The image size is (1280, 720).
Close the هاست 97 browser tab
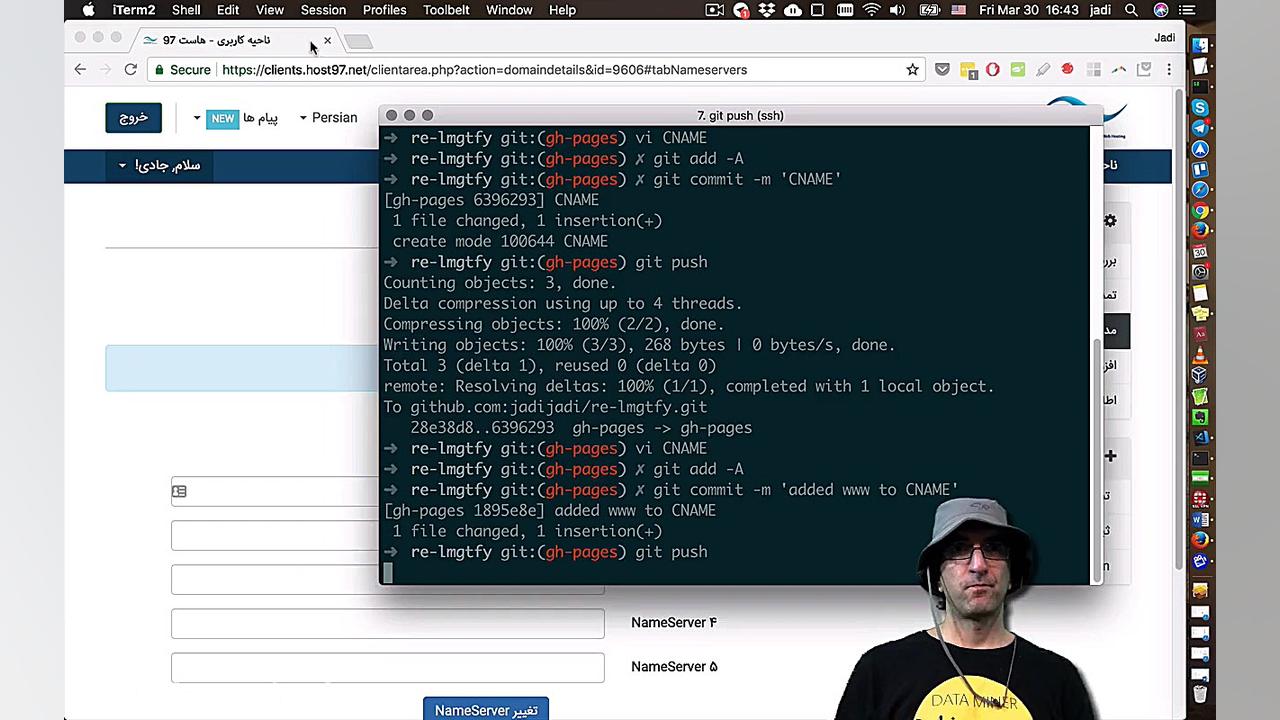(327, 41)
